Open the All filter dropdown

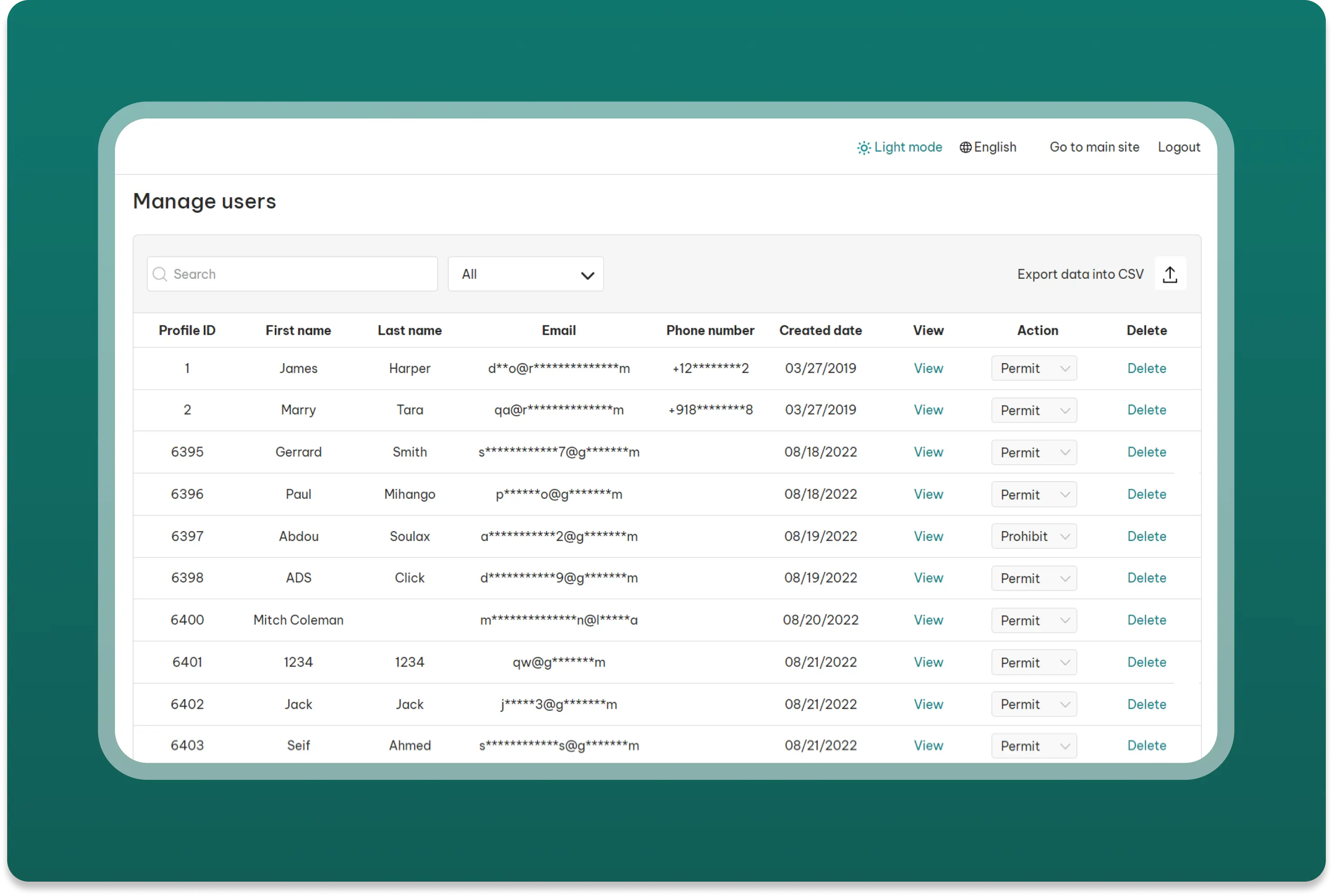tap(525, 274)
